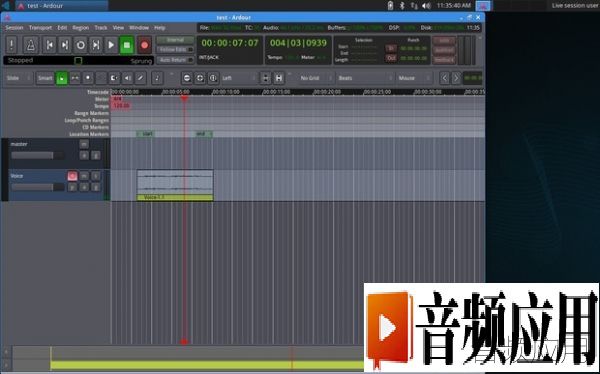Select the Draw pencil tool
The height and width of the screenshot is (374, 600).
pyautogui.click(x=140, y=78)
